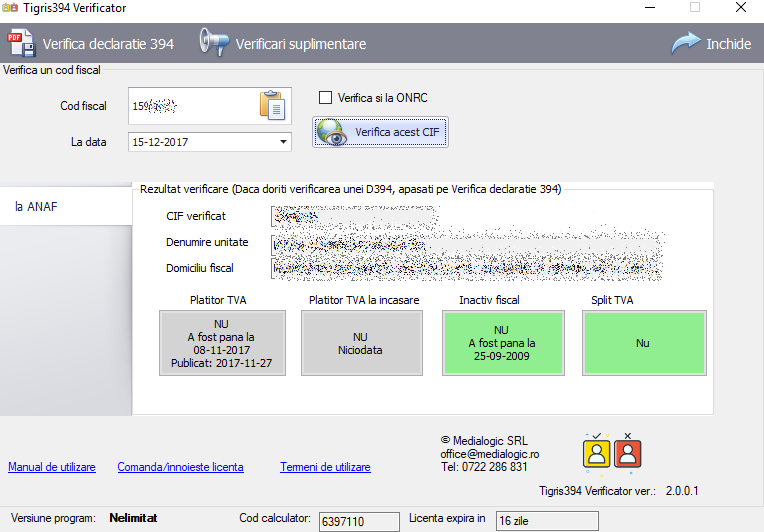Click green Inactiv fiscal status box
This screenshot has height=532, width=764.
(x=503, y=343)
